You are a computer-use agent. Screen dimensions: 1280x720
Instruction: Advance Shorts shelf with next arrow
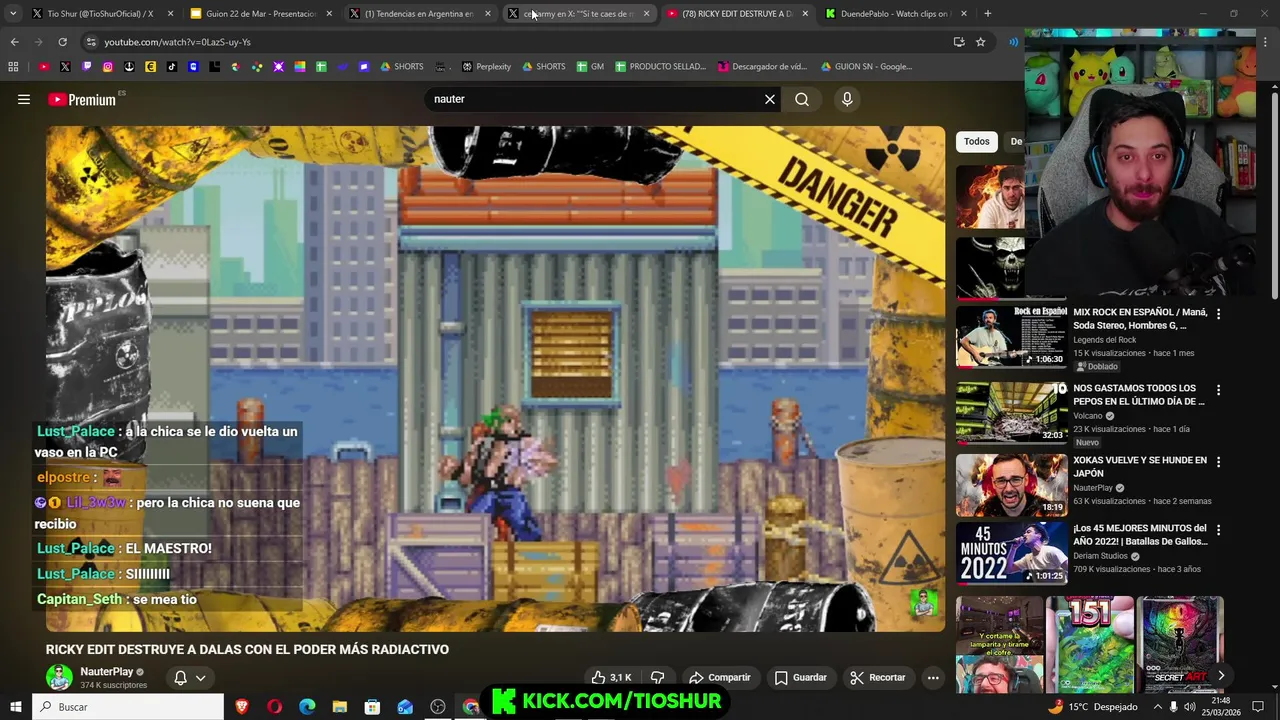(x=1221, y=676)
